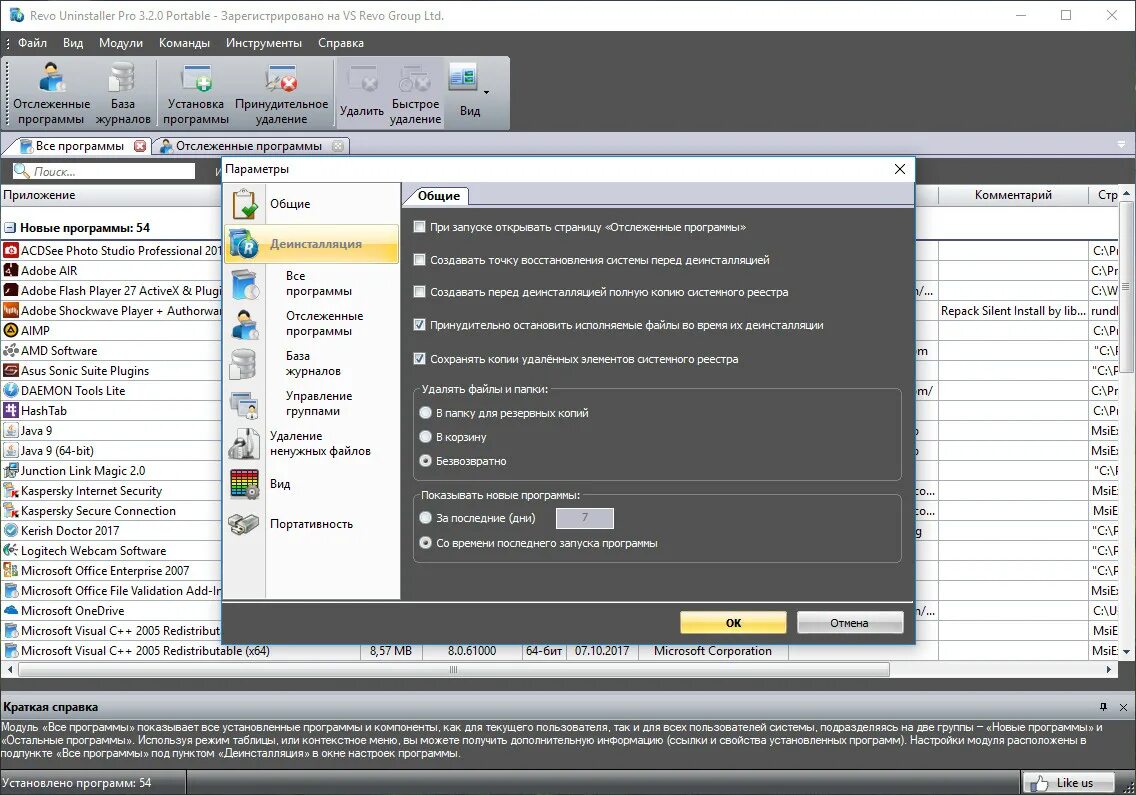Click the Установка программы toolbar icon
The image size is (1136, 795).
pos(195,90)
